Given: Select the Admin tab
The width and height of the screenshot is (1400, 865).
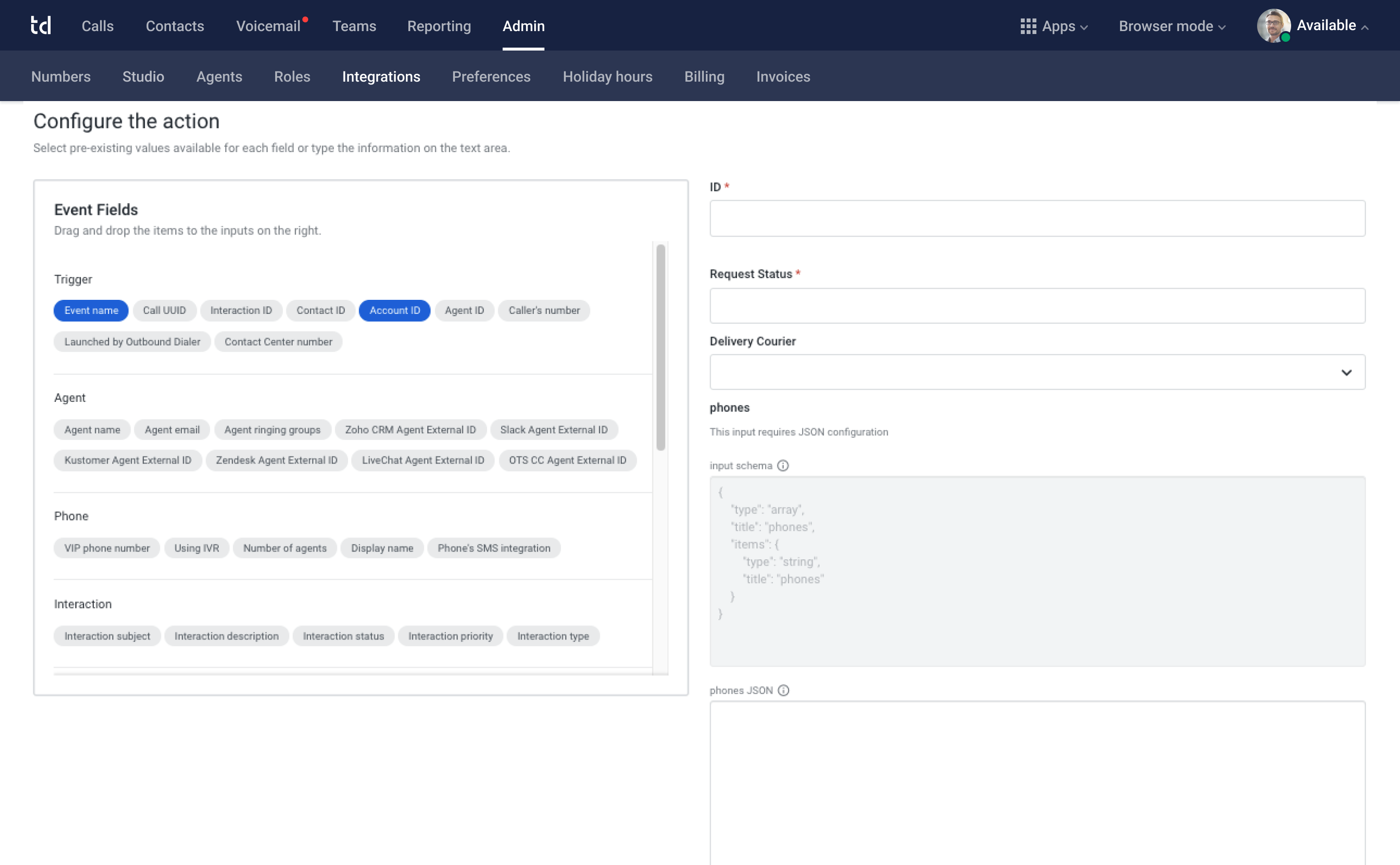Looking at the screenshot, I should coord(524,26).
